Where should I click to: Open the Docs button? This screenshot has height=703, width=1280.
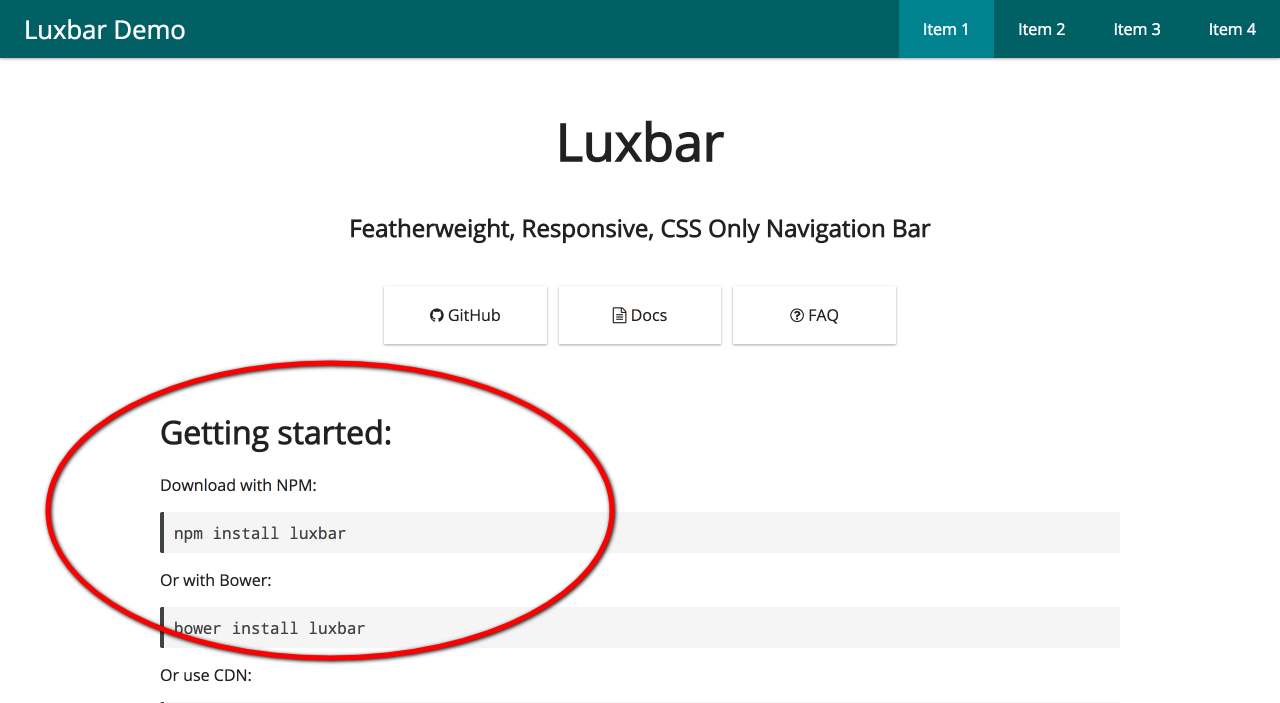640,315
